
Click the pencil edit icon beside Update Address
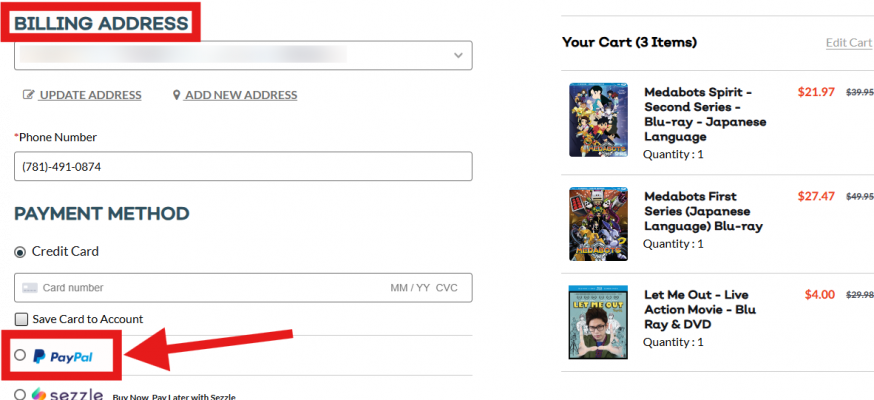pyautogui.click(x=29, y=95)
